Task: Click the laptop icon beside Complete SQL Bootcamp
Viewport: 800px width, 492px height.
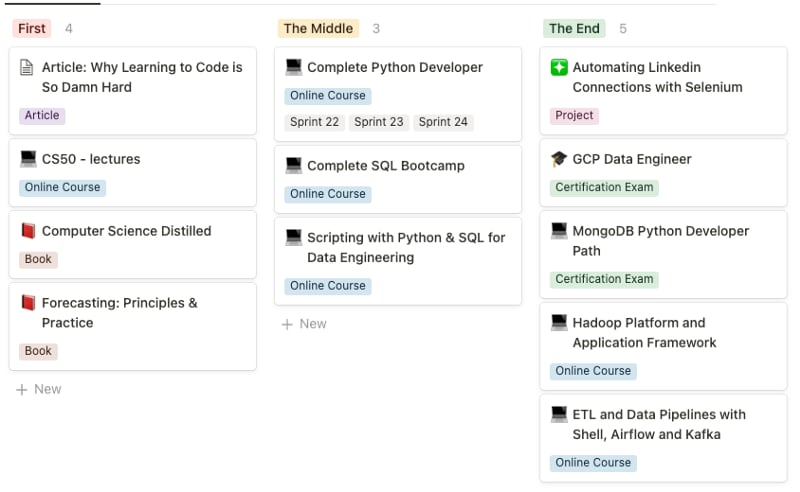Action: pos(293,166)
